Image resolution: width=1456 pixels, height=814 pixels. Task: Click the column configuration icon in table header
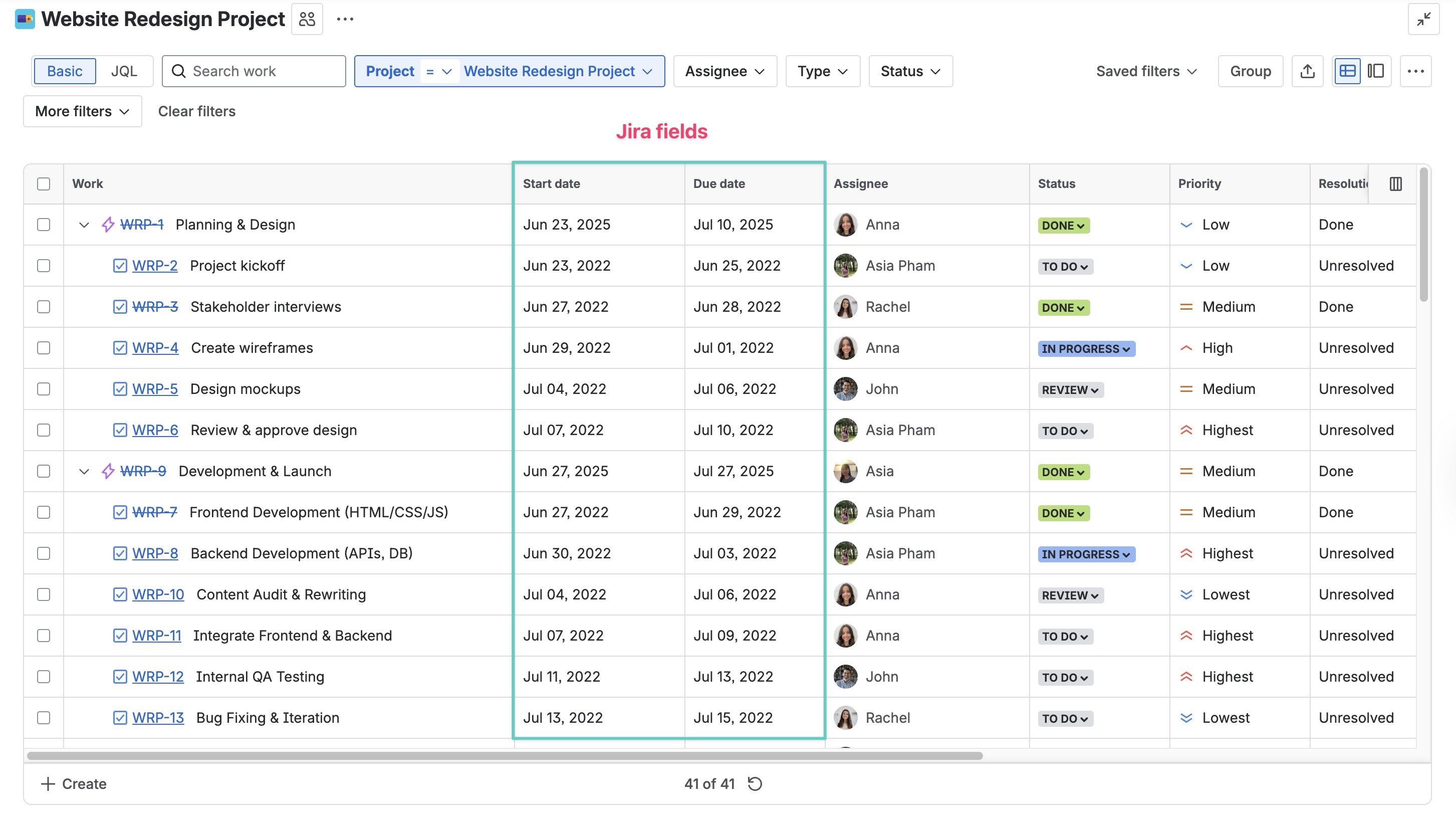(1395, 183)
